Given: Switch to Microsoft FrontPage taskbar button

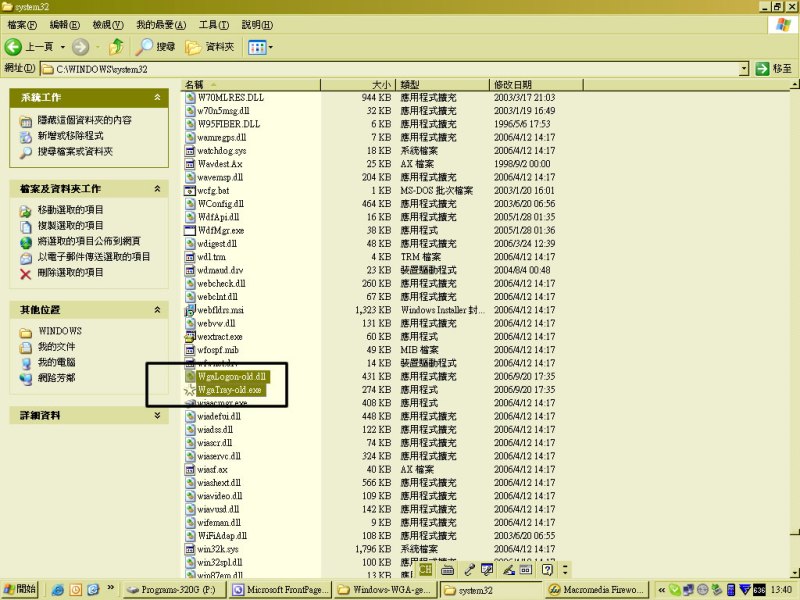Looking at the screenshot, I should pos(281,590).
